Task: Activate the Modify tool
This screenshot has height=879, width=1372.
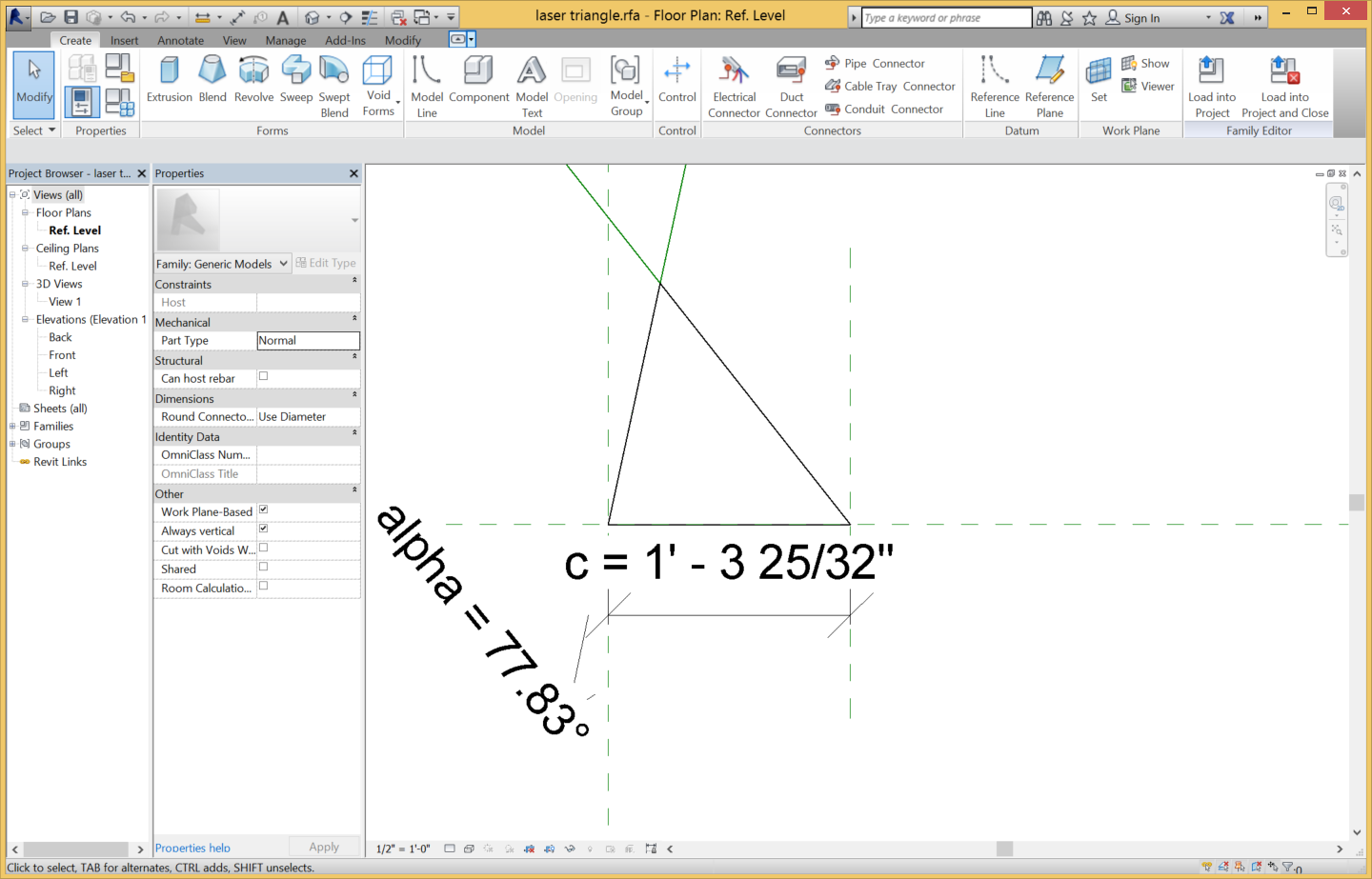Action: coord(34,85)
